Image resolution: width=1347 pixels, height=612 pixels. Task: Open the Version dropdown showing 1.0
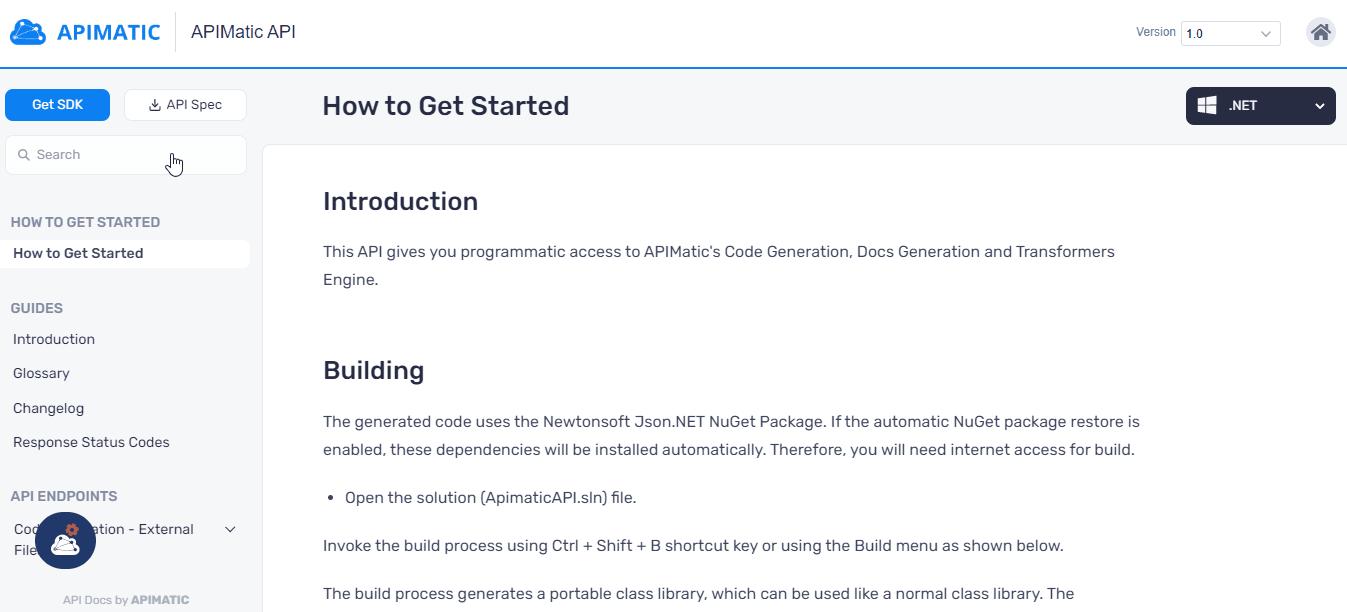(1229, 33)
